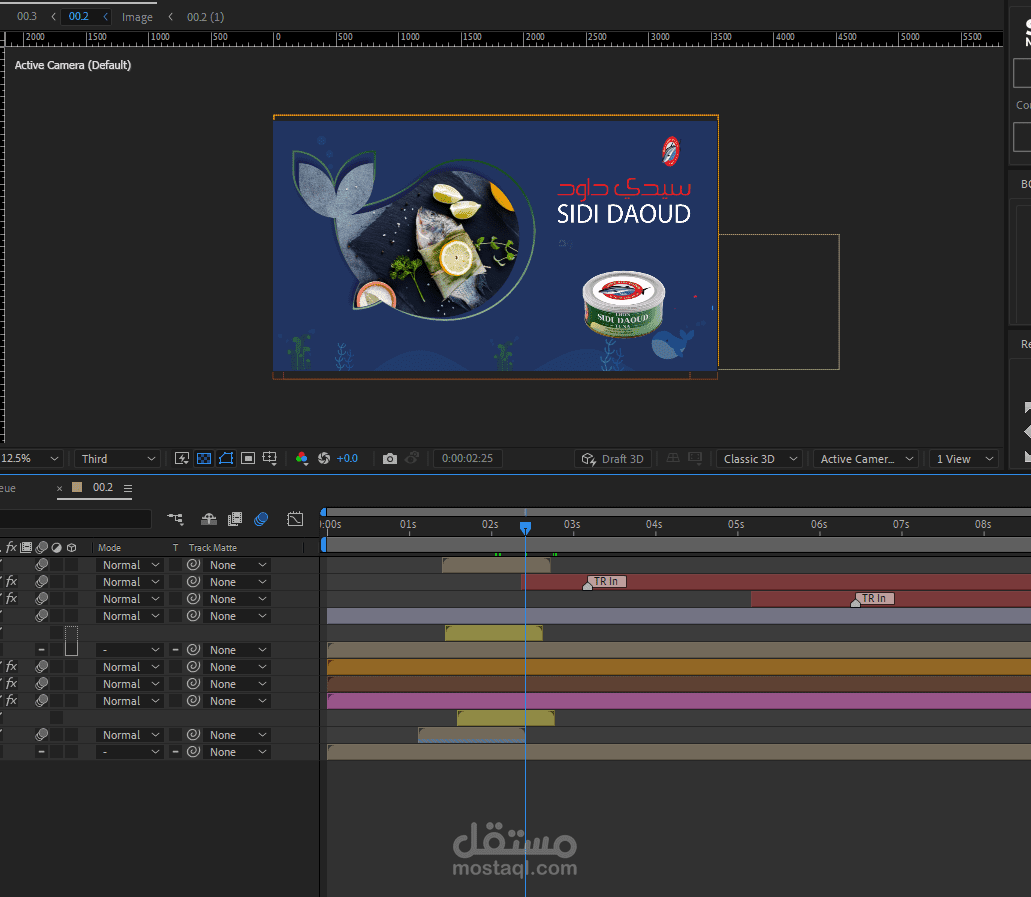Open Normal mode dropdown on pink layer row
The width and height of the screenshot is (1031, 897).
click(x=130, y=701)
